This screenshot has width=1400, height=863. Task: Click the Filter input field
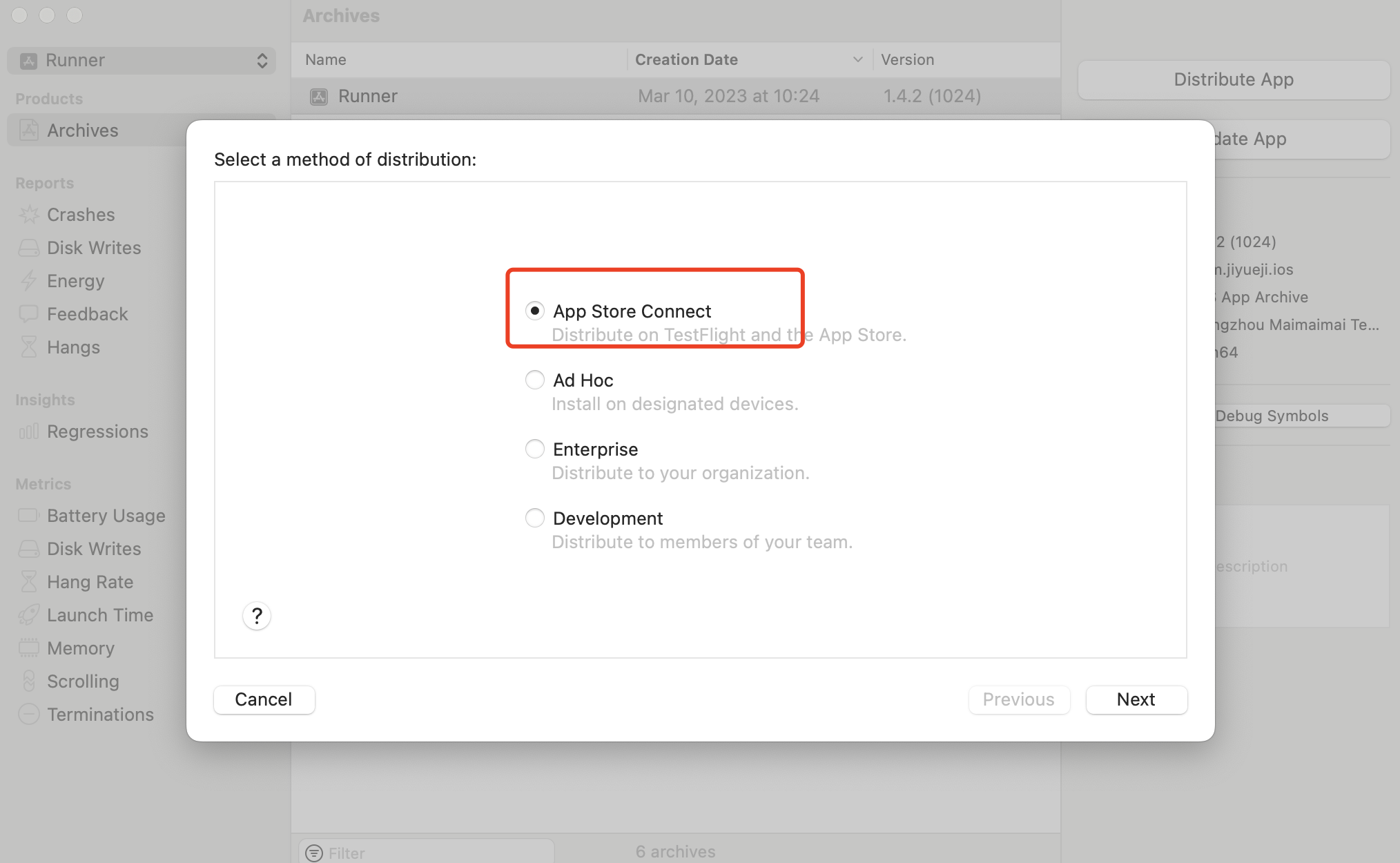click(427, 853)
